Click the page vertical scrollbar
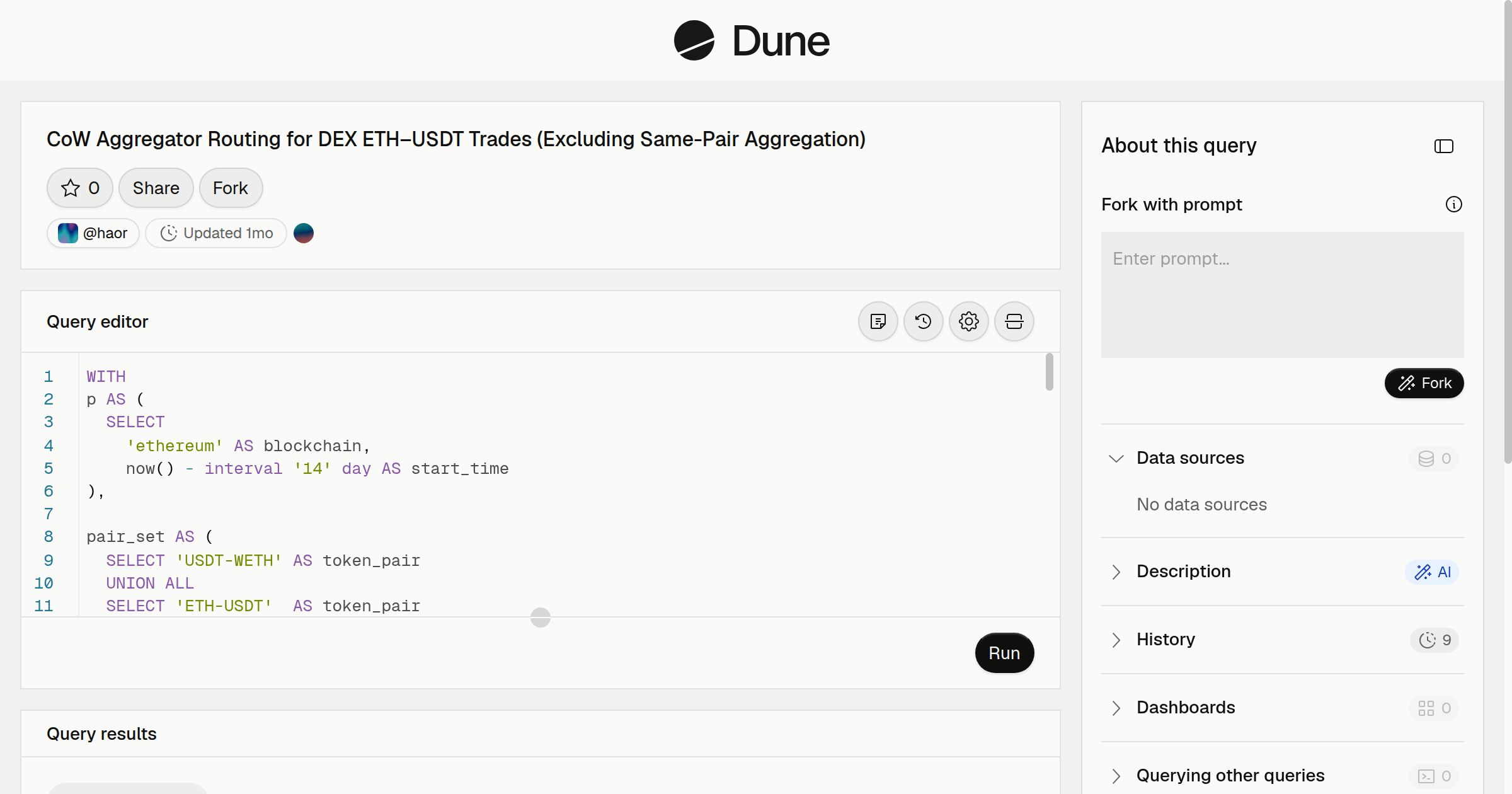 point(1508,233)
